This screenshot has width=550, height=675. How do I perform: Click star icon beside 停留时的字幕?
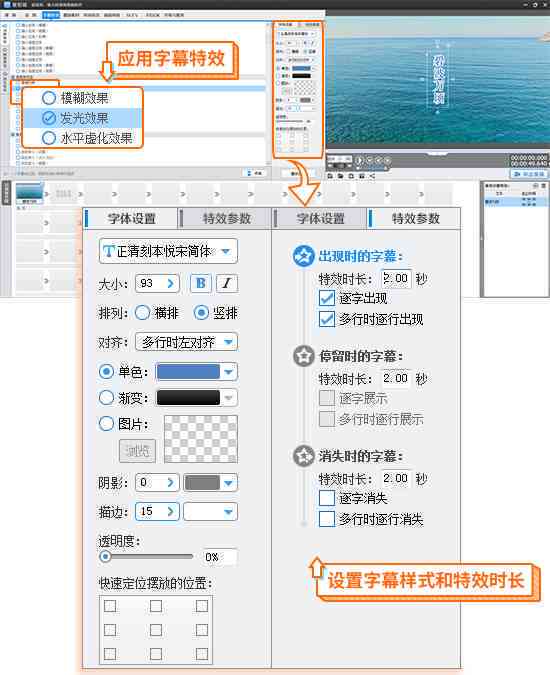pos(304,356)
